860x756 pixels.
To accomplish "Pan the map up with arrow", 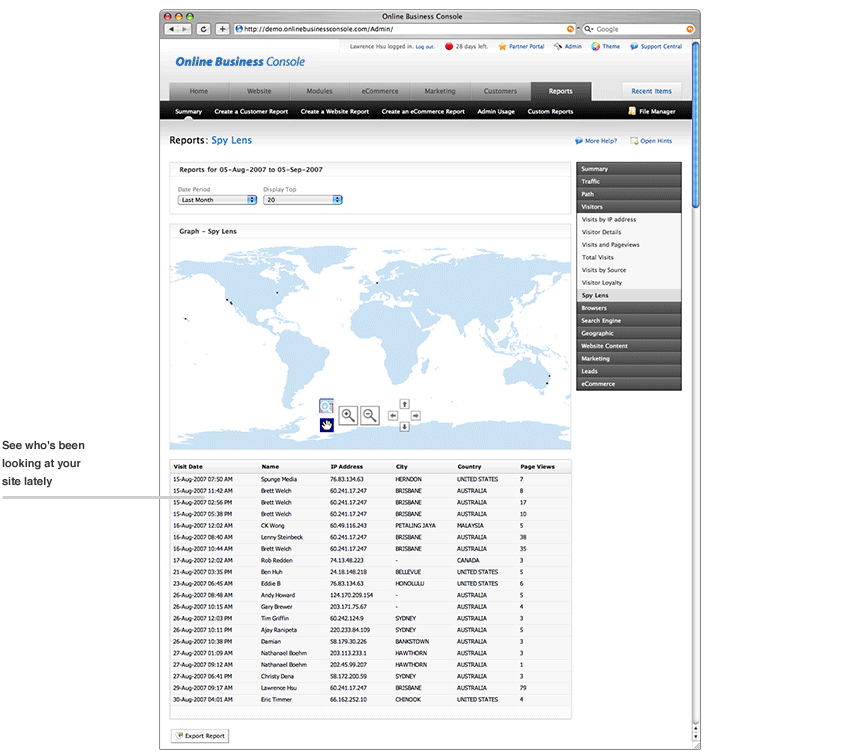I will point(404,403).
